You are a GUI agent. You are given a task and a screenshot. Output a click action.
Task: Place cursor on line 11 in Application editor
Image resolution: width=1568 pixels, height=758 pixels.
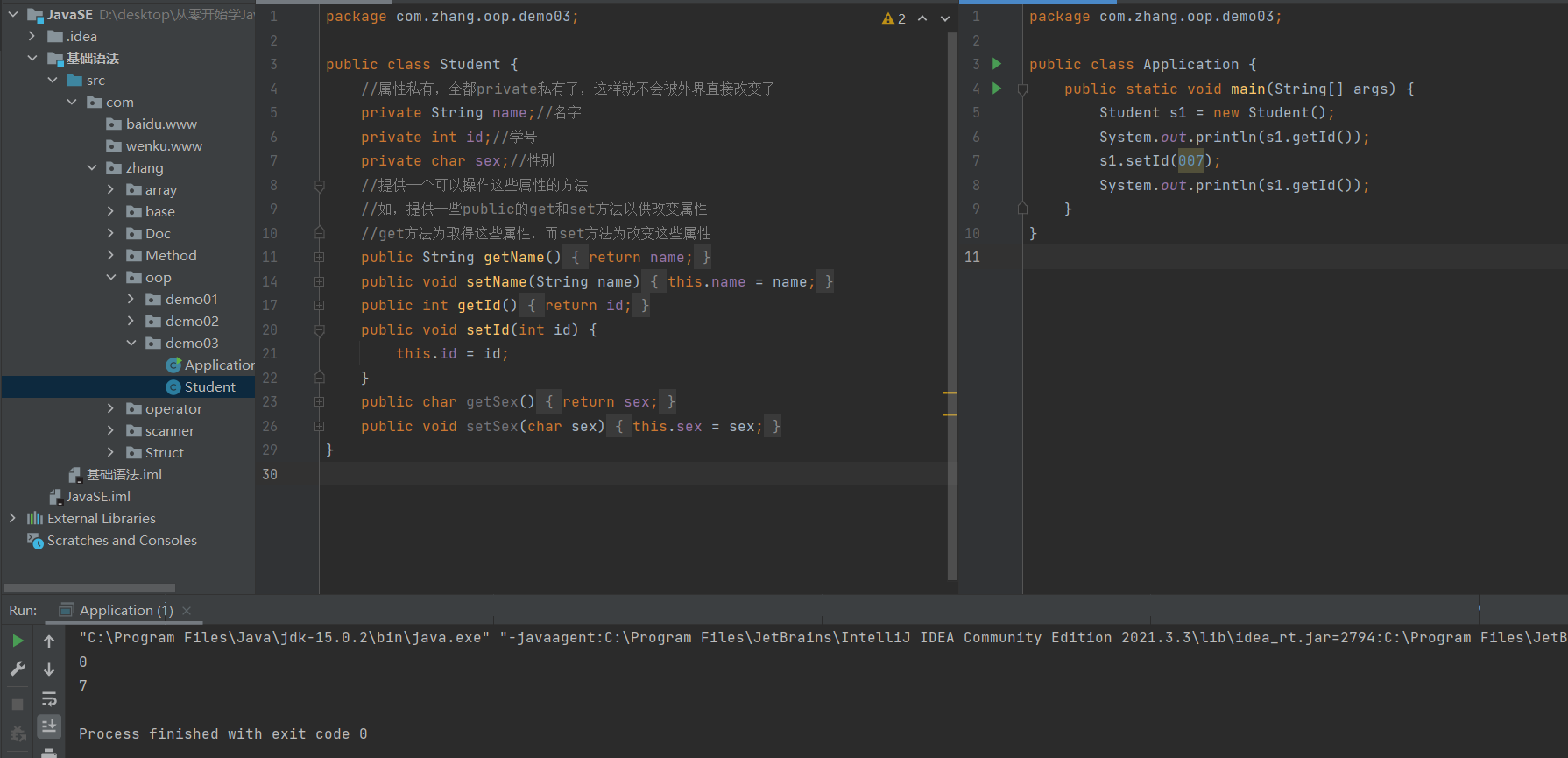[x=1295, y=257]
